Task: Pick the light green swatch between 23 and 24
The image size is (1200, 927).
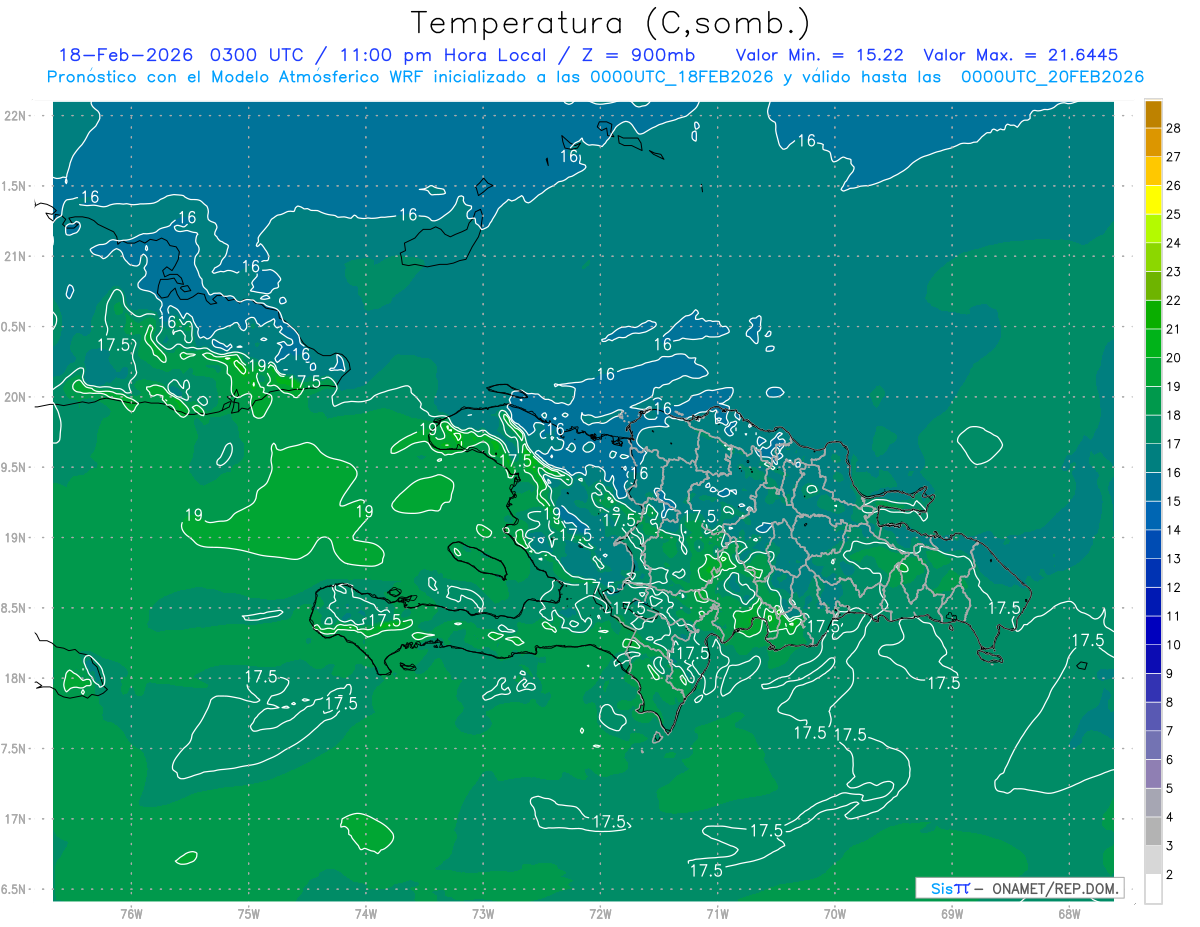Action: coord(1153,258)
